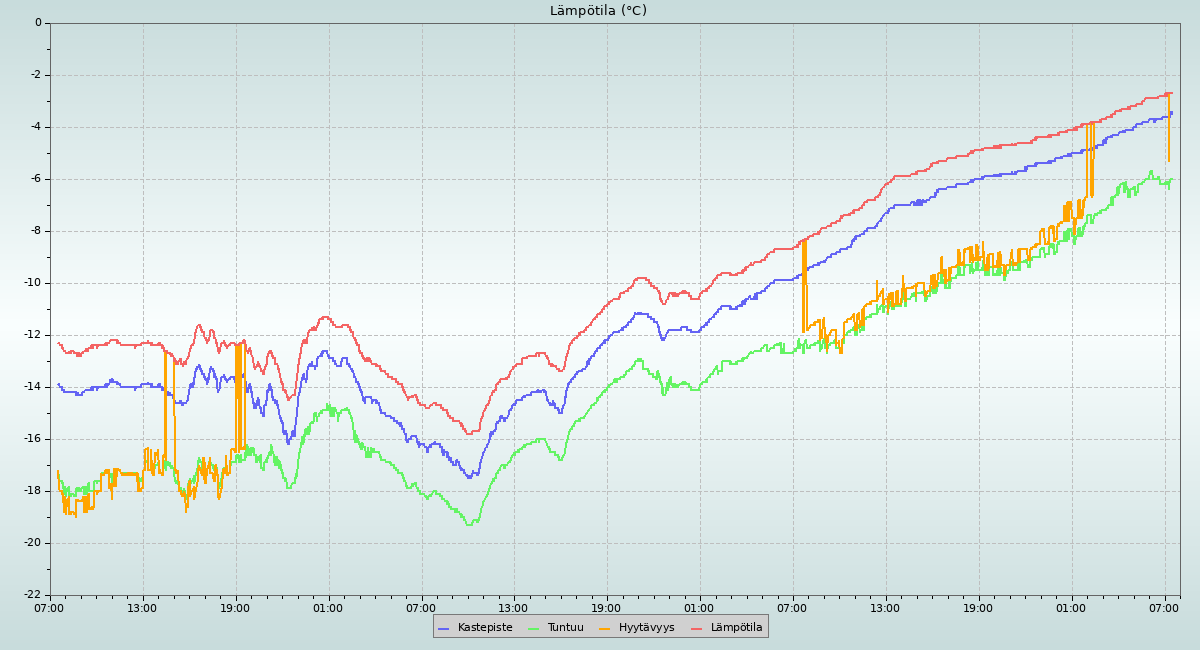This screenshot has height=650, width=1200.
Task: Click the earliest 13:00 time axis label
Action: pyautogui.click(x=142, y=608)
